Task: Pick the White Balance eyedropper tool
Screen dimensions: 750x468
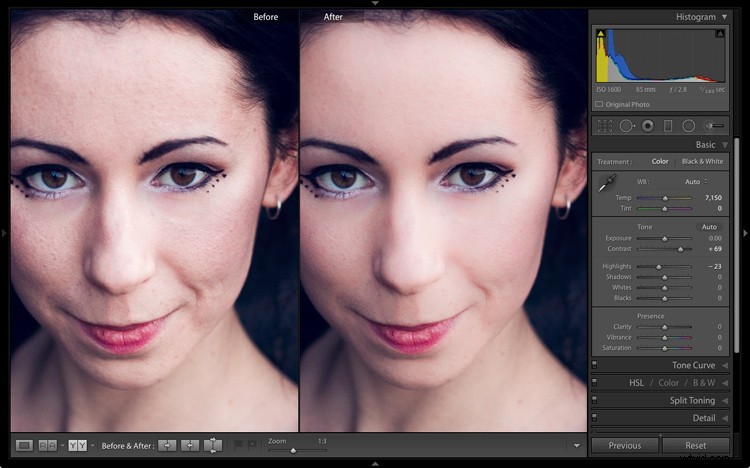Action: (x=607, y=183)
